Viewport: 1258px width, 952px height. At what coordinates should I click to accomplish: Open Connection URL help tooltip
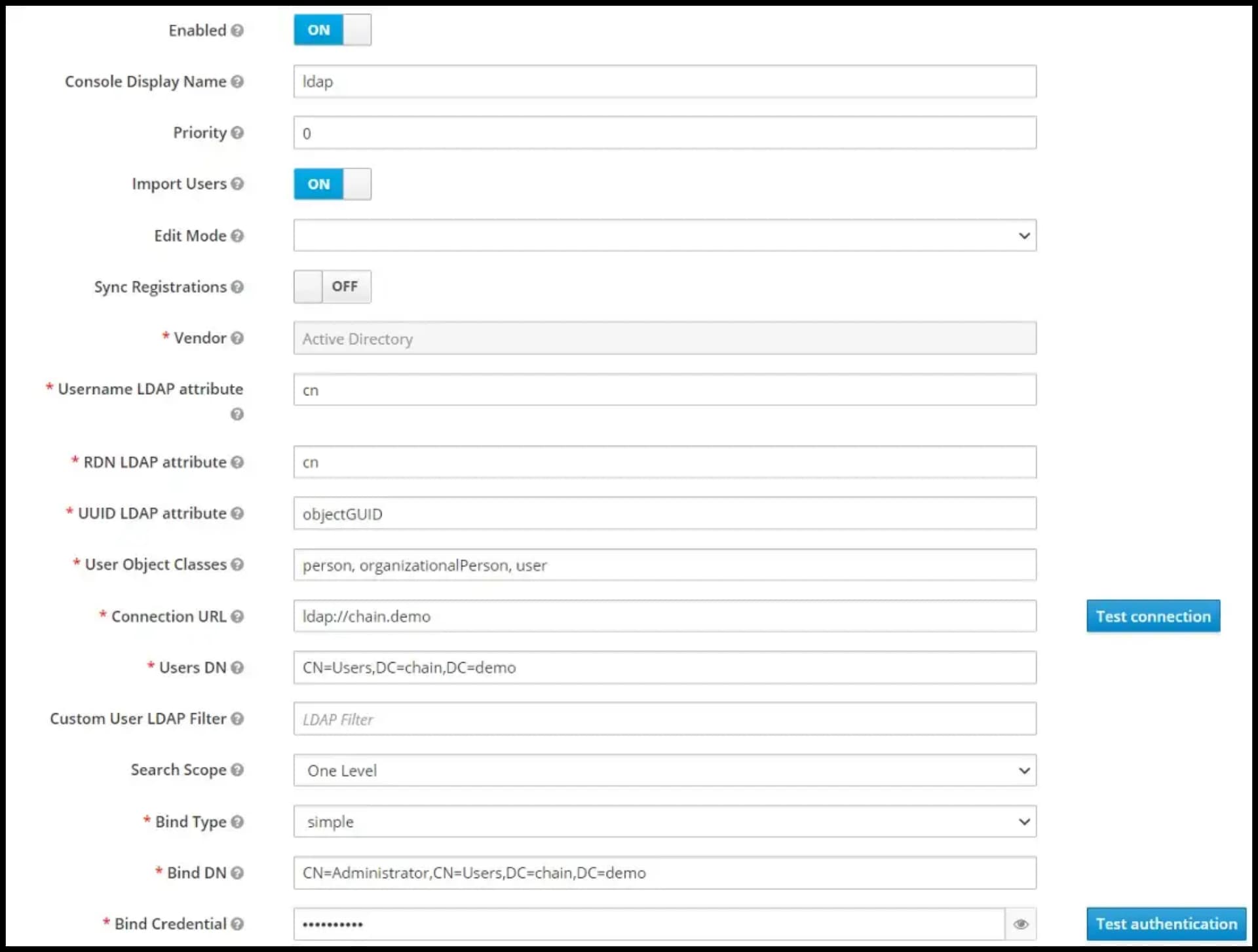237,616
